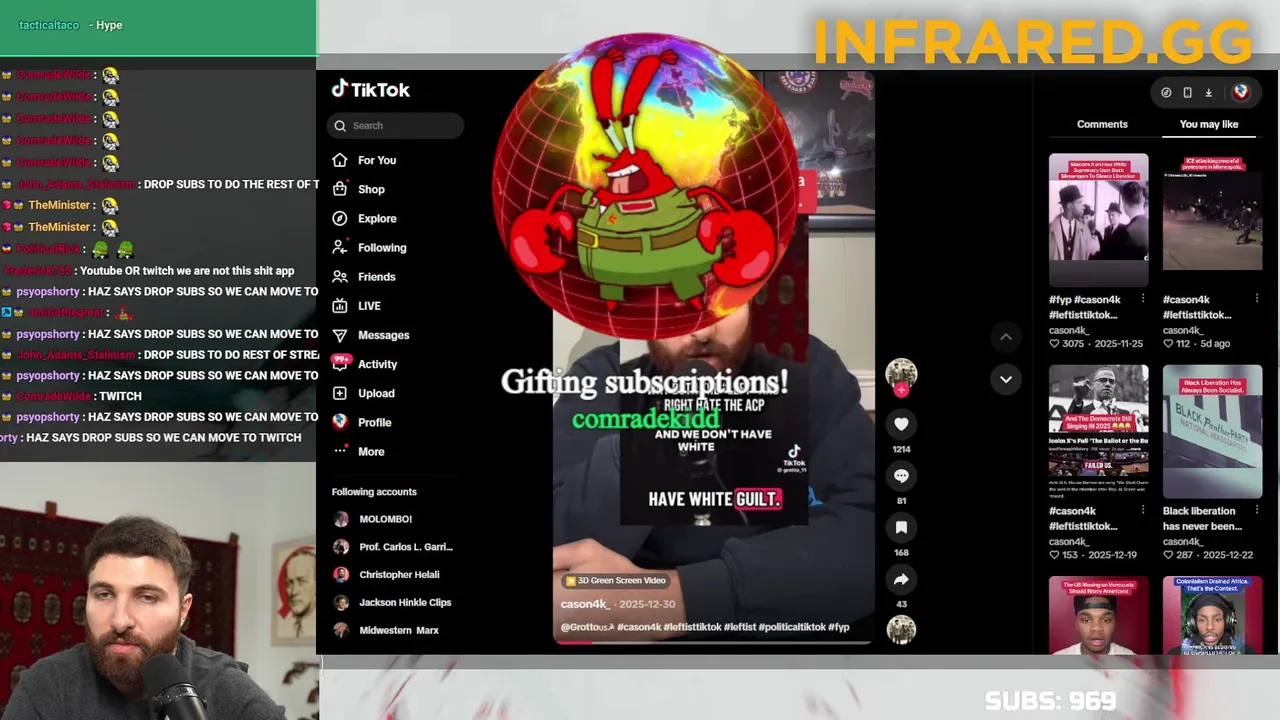Click the sound disc avatar icon
1280x720 pixels.
click(901, 629)
